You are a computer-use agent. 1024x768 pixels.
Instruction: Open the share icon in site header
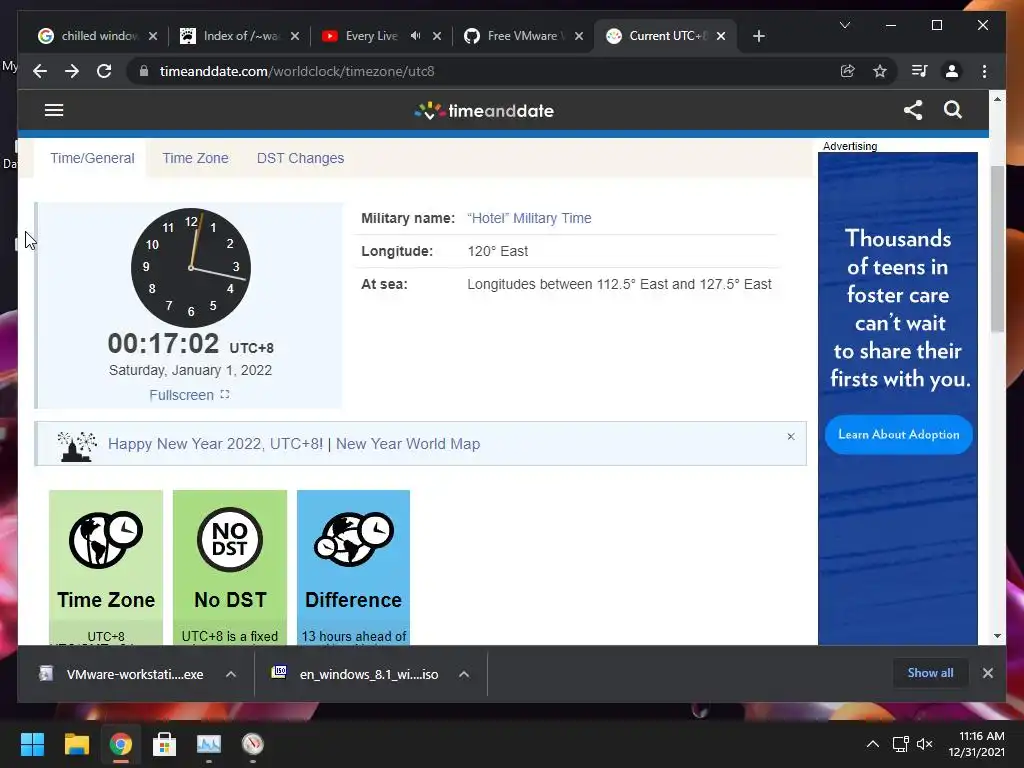[913, 110]
